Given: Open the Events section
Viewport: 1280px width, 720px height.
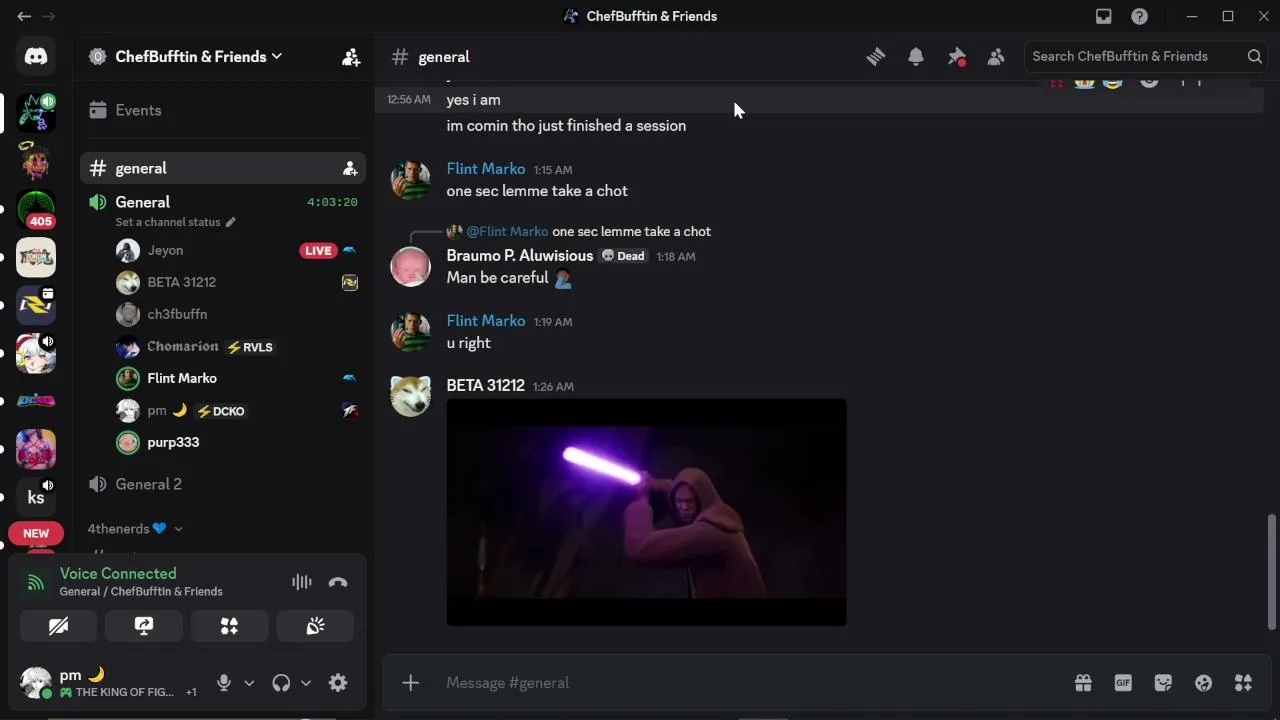Looking at the screenshot, I should pyautogui.click(x=223, y=111).
